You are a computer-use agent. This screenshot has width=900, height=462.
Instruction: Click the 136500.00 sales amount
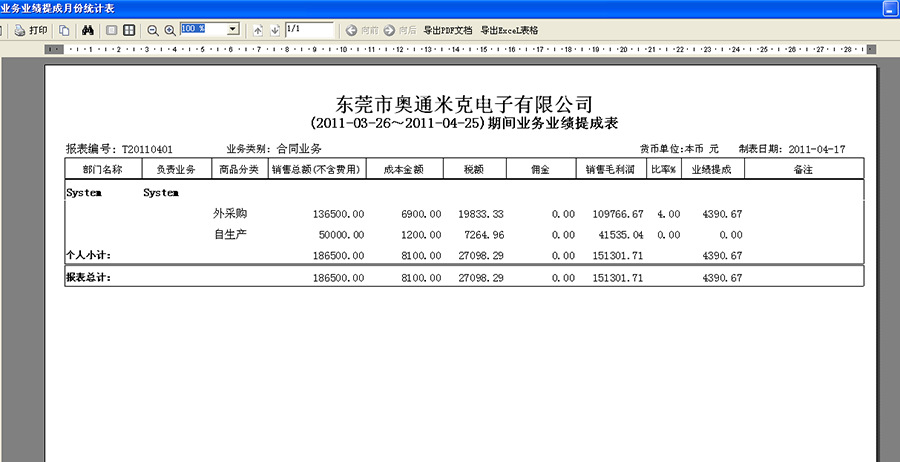click(338, 214)
